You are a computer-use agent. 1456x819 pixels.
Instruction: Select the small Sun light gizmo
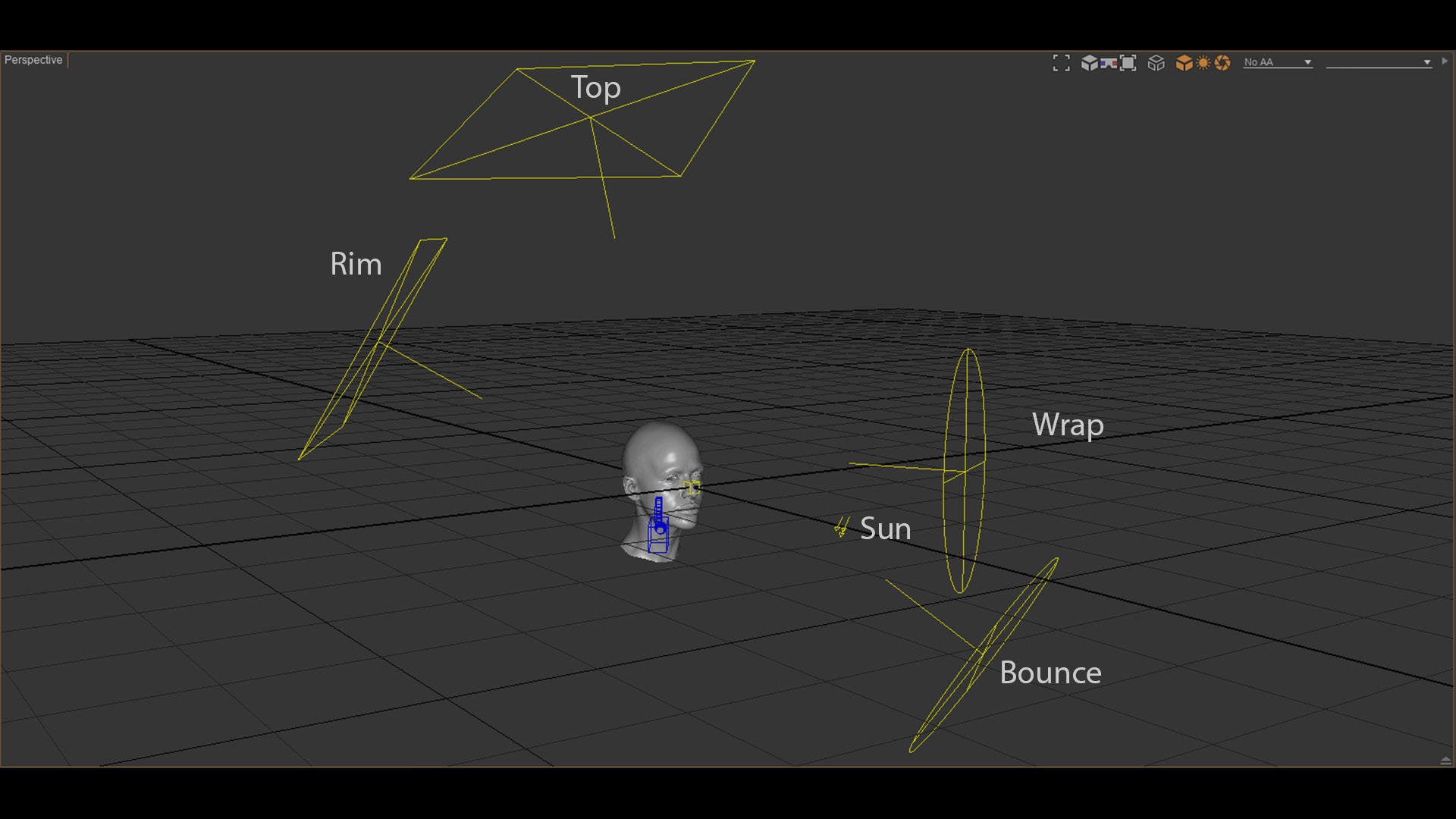(x=842, y=526)
